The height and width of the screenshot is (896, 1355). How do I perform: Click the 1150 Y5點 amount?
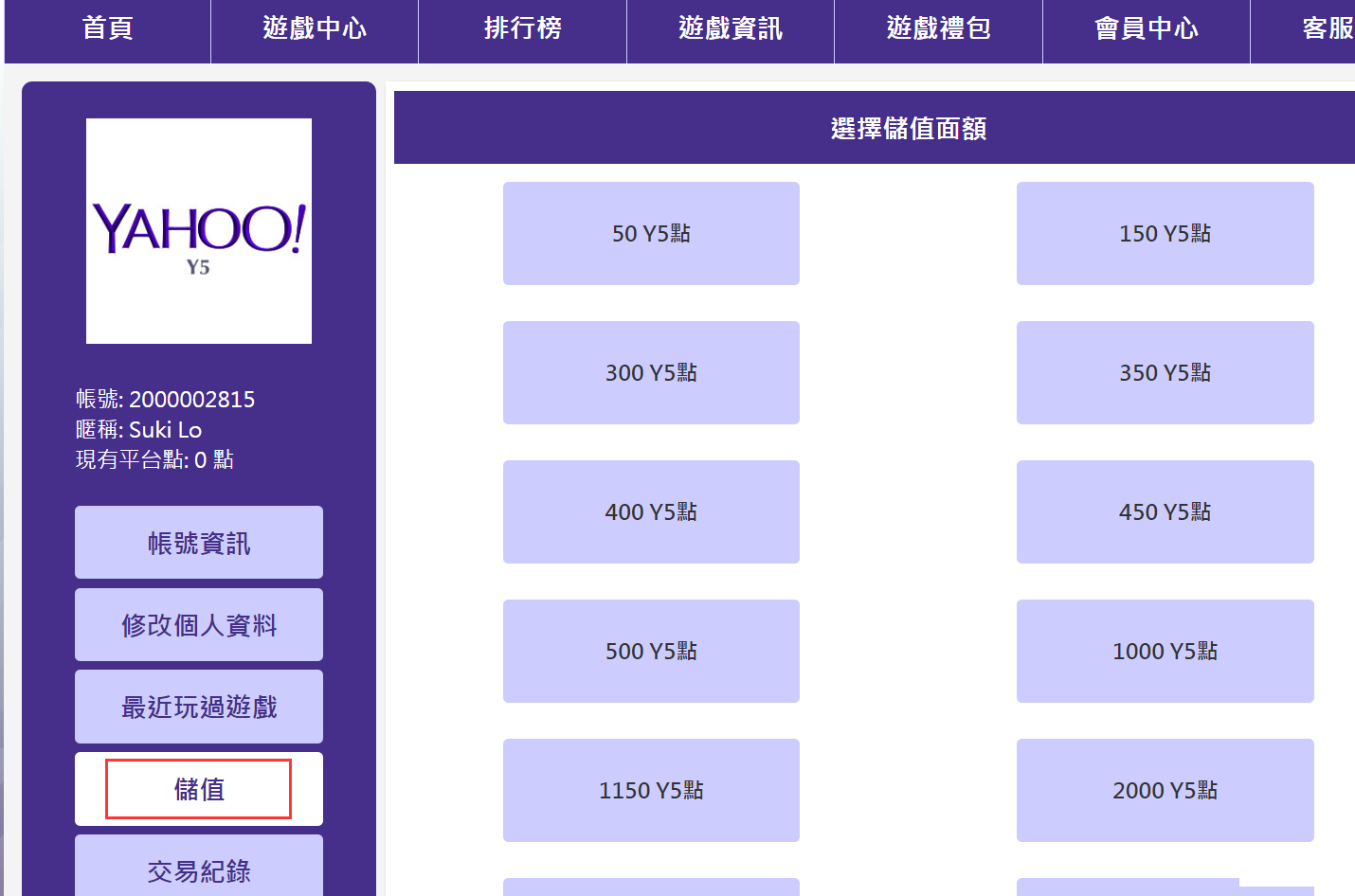click(651, 790)
